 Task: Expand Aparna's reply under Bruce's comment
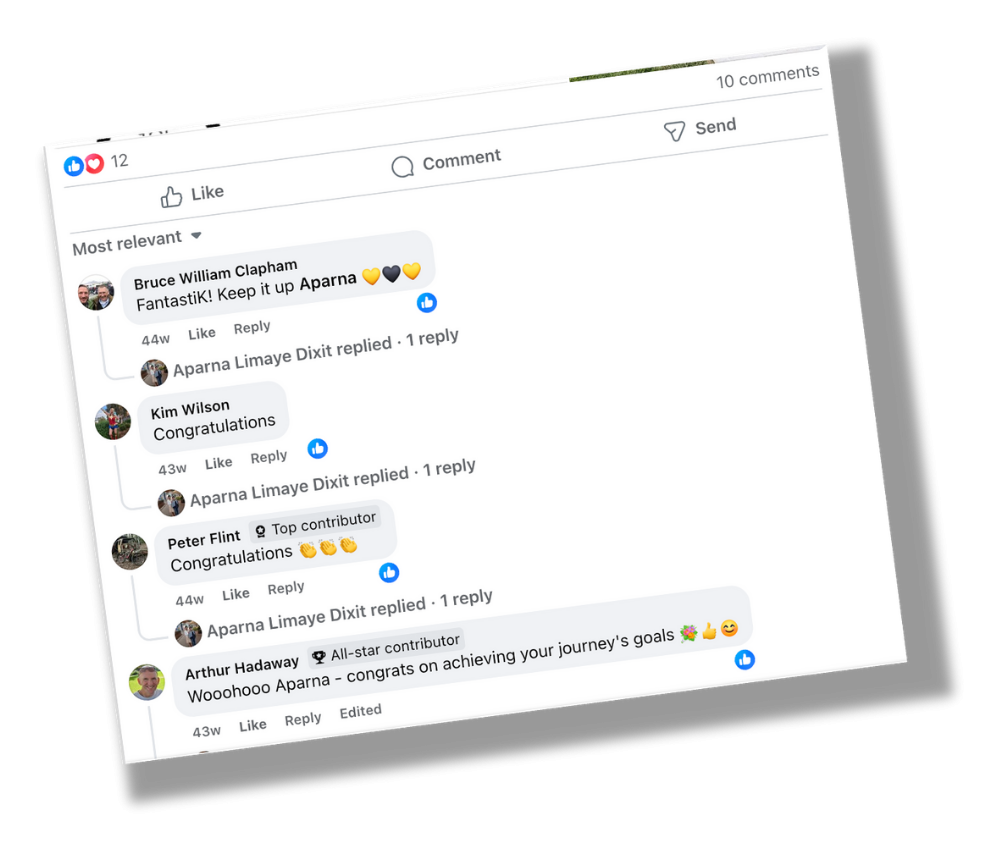316,353
